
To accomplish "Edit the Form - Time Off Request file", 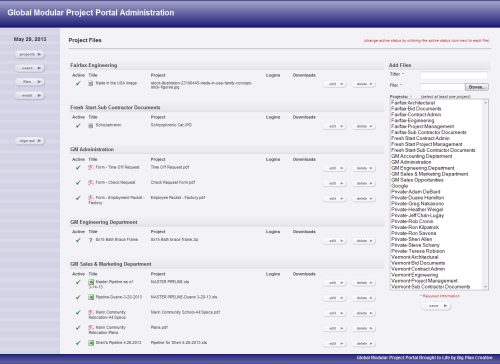I will pos(335,168).
